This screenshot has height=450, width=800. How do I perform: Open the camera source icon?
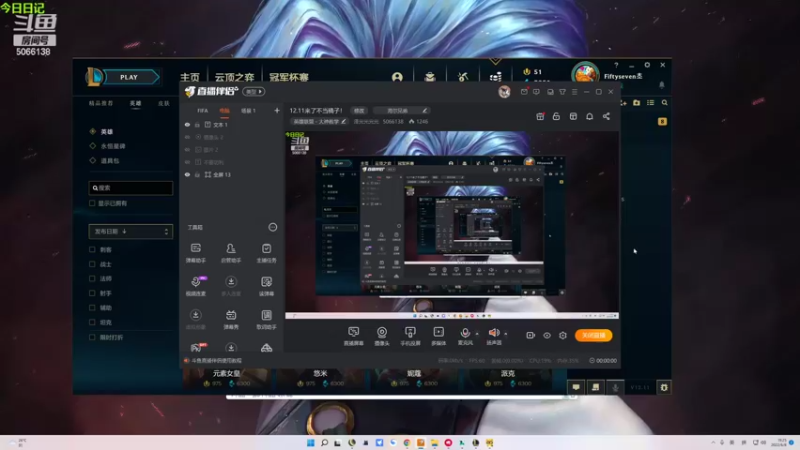tap(382, 332)
